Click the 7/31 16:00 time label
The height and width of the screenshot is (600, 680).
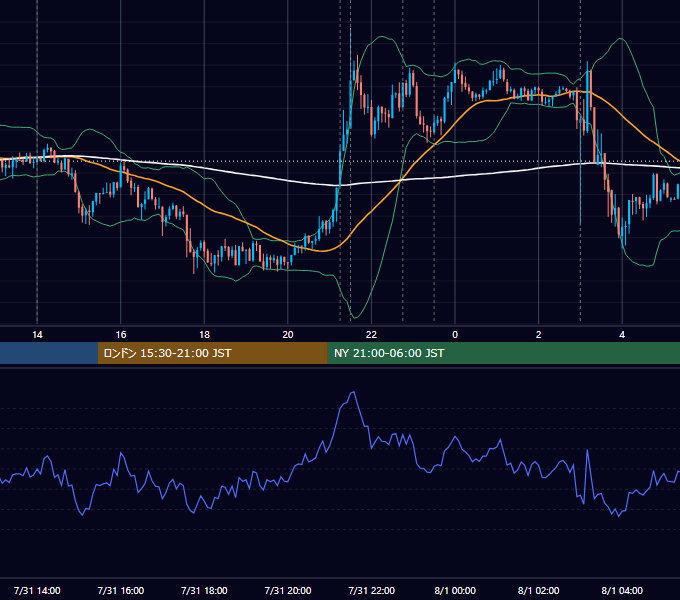[x=121, y=590]
